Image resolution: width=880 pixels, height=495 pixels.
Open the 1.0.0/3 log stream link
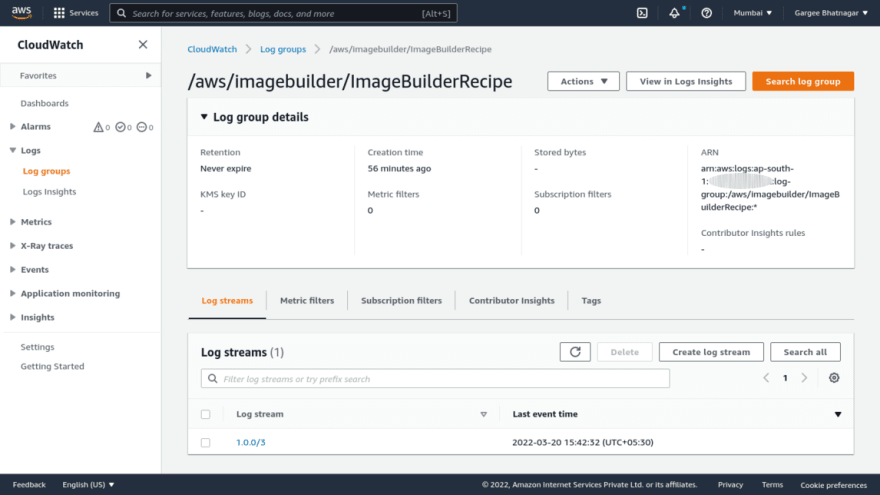250,442
